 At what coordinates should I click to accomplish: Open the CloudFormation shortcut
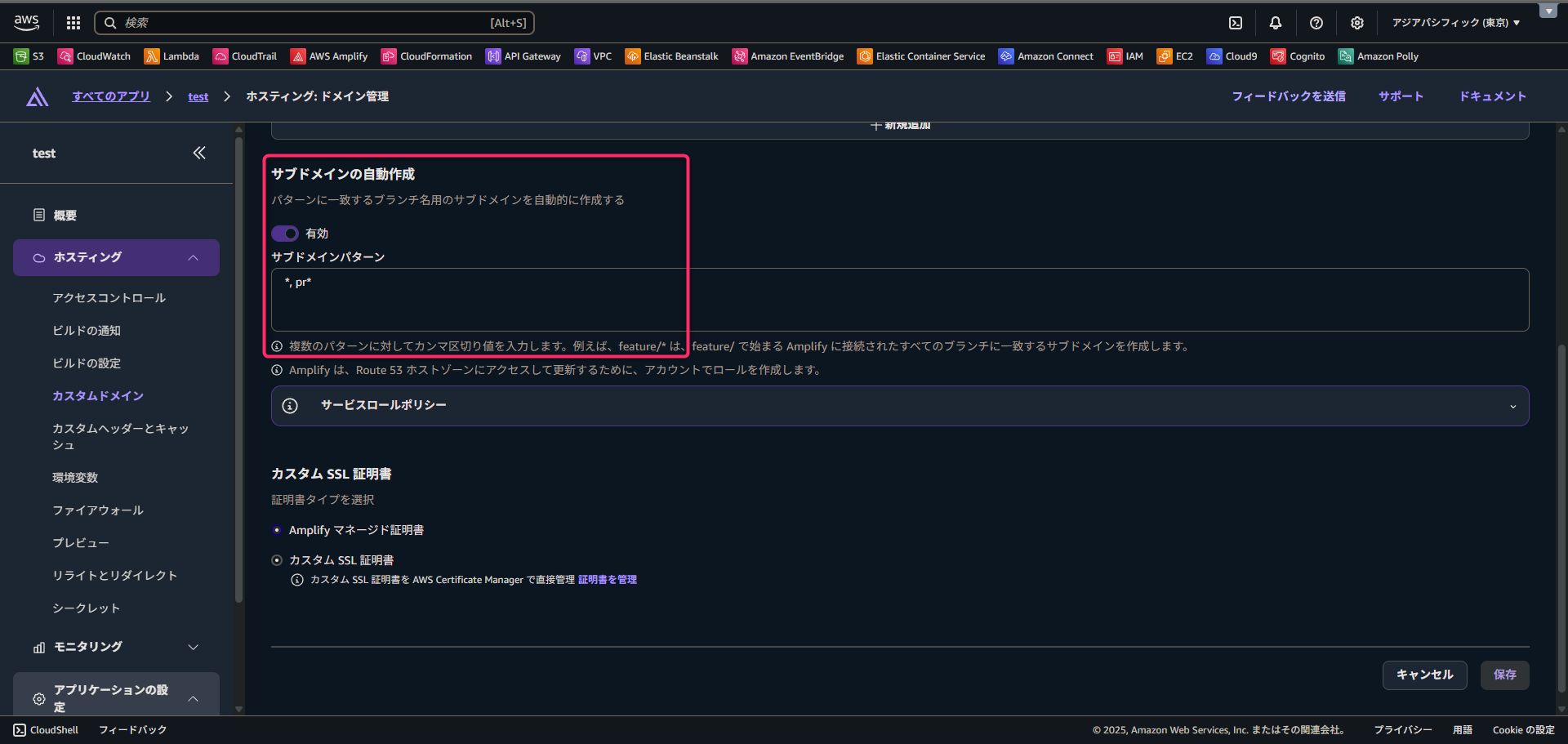click(427, 56)
